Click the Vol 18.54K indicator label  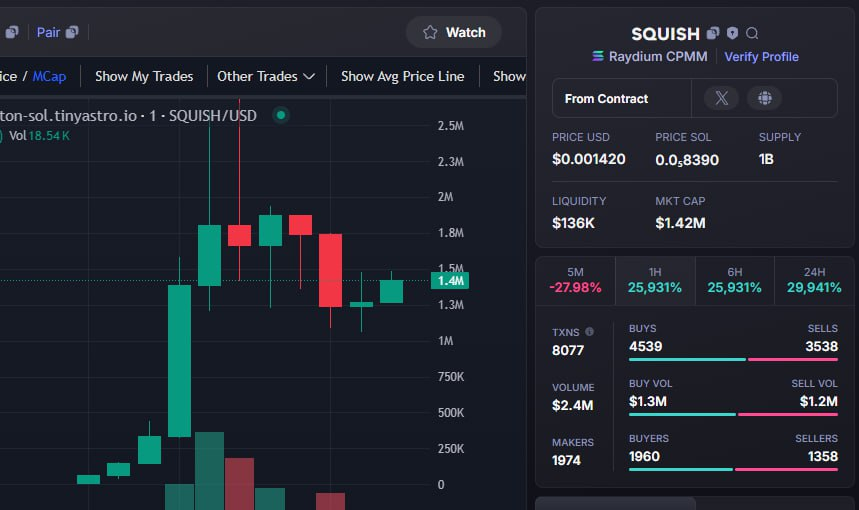pos(39,135)
